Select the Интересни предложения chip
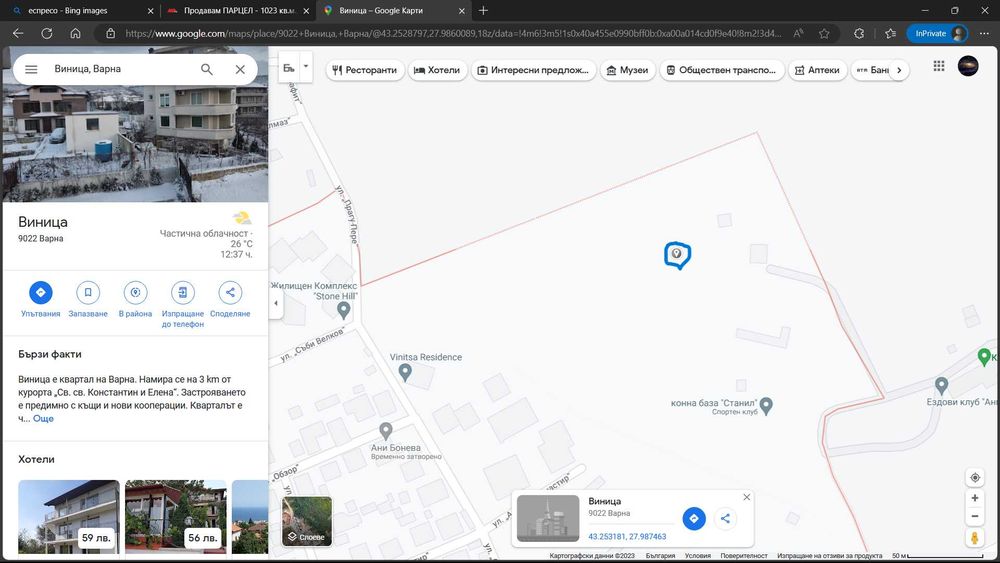 pos(533,70)
